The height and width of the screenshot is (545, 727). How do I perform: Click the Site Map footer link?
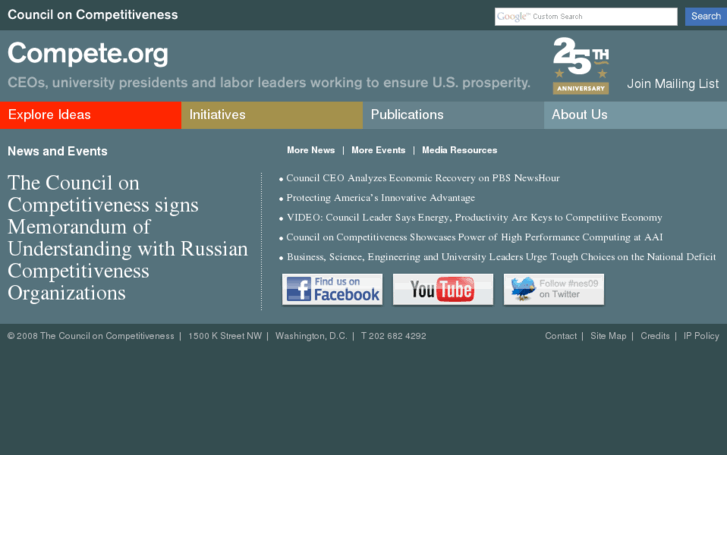(608, 336)
